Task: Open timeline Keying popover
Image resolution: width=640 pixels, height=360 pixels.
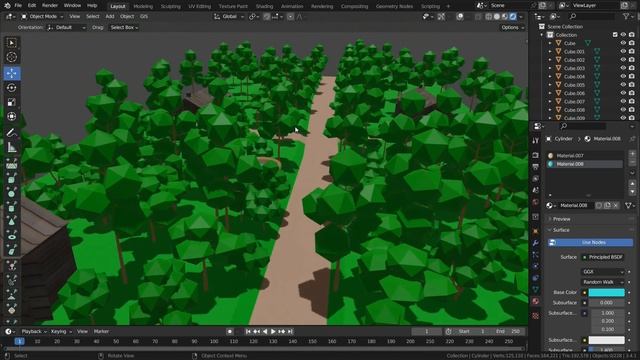Action: point(60,331)
